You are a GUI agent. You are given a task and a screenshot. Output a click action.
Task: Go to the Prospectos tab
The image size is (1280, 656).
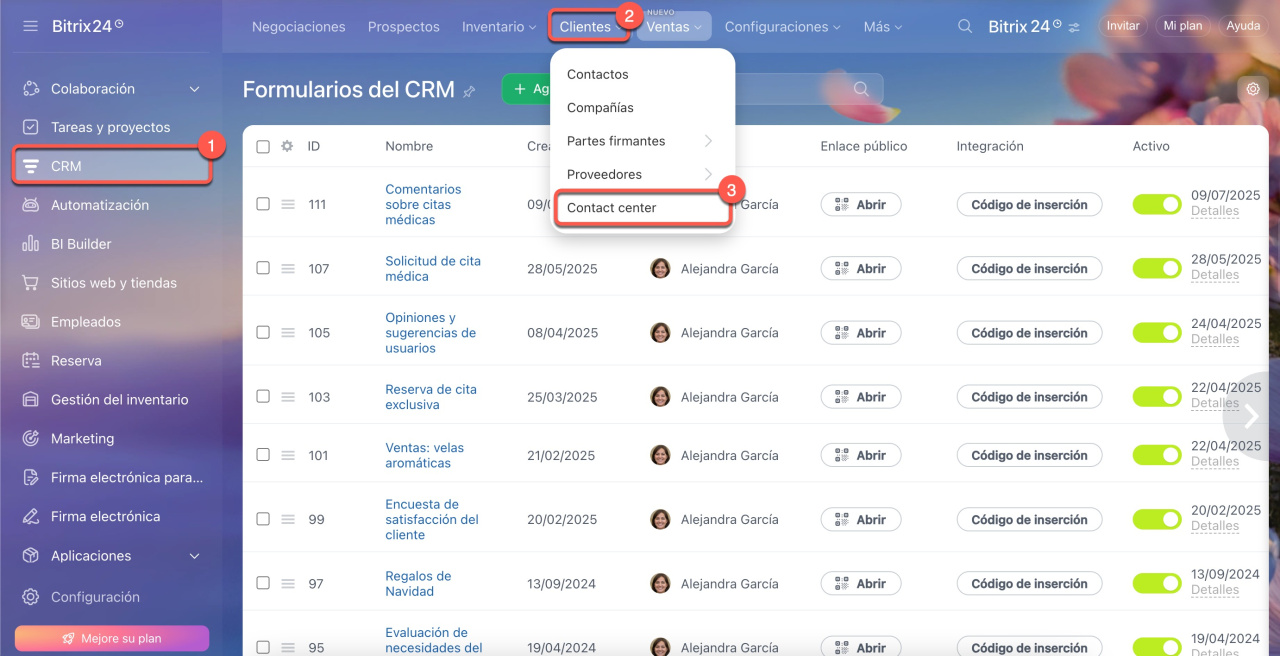click(x=404, y=27)
